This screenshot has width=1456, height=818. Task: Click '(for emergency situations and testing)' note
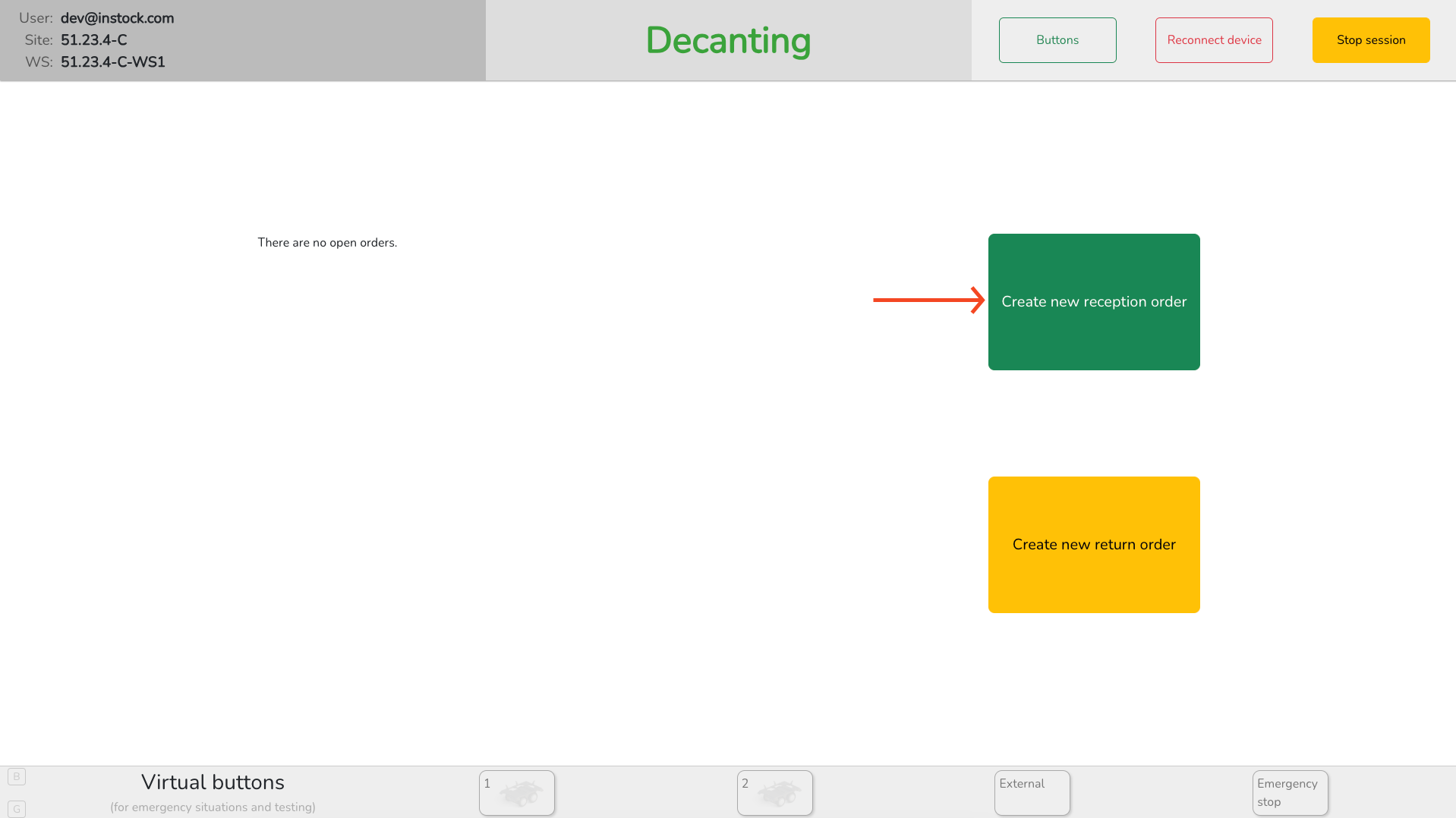[213, 807]
